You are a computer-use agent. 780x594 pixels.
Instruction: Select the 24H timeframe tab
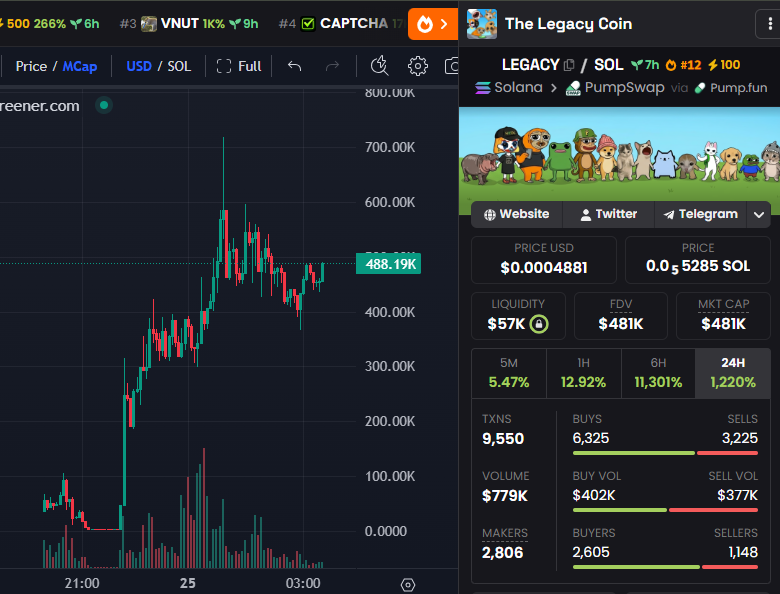(733, 373)
